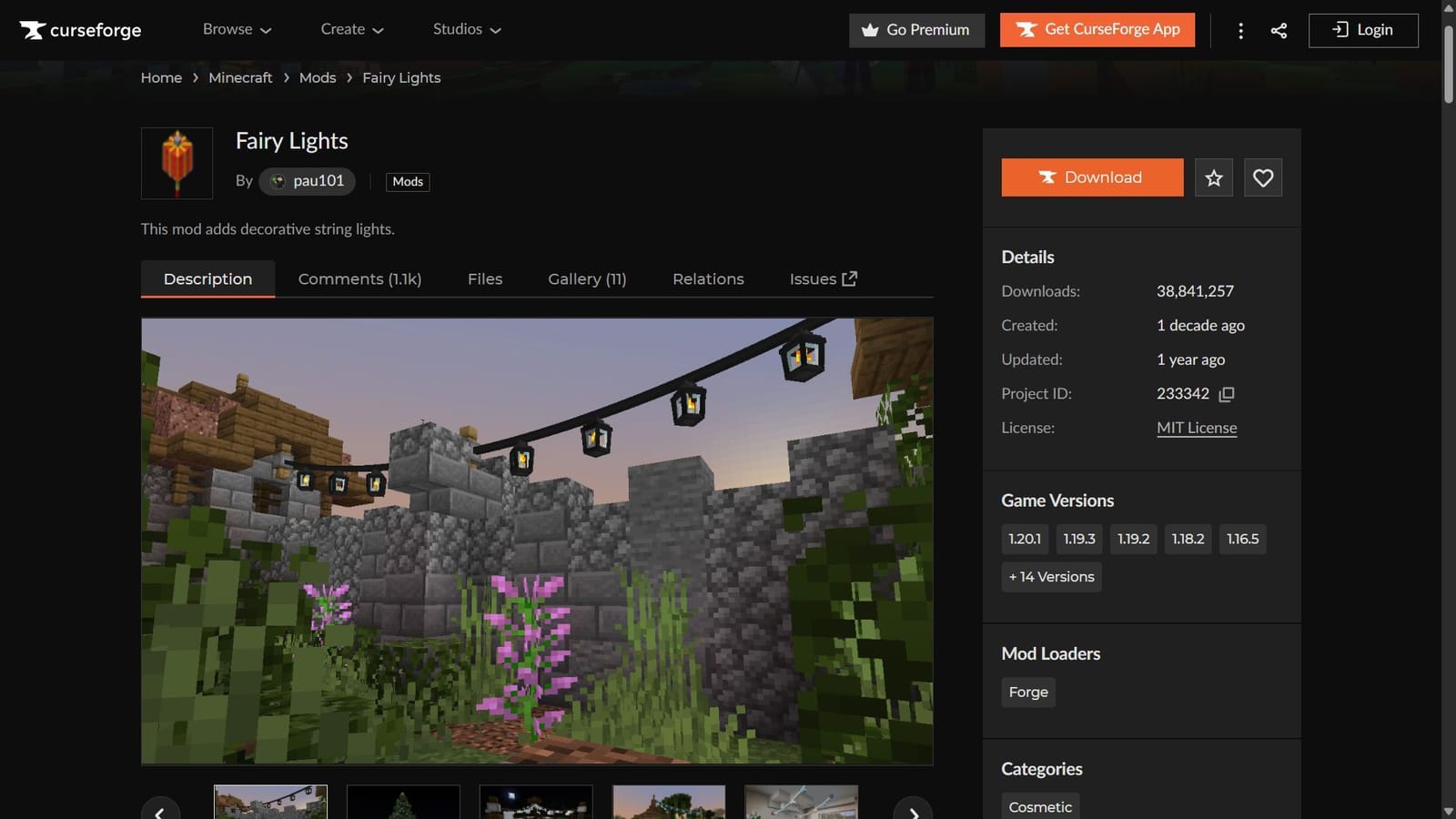
Task: Switch to the Gallery tab
Action: tap(586, 278)
